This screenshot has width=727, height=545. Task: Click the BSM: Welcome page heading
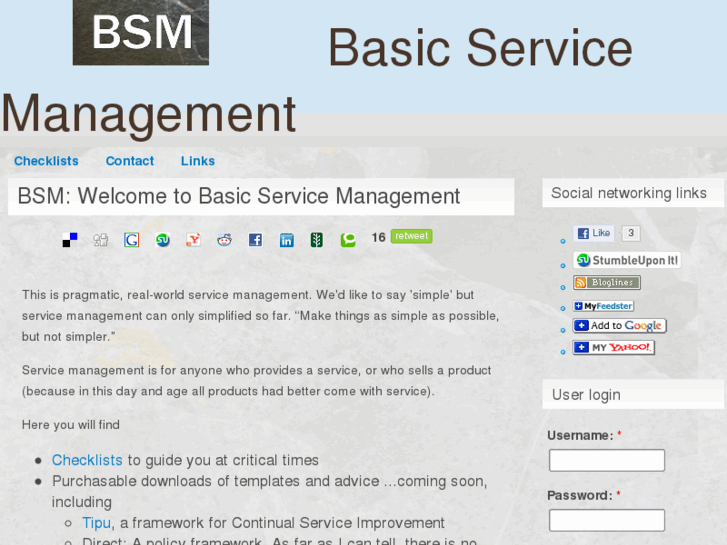pos(239,196)
